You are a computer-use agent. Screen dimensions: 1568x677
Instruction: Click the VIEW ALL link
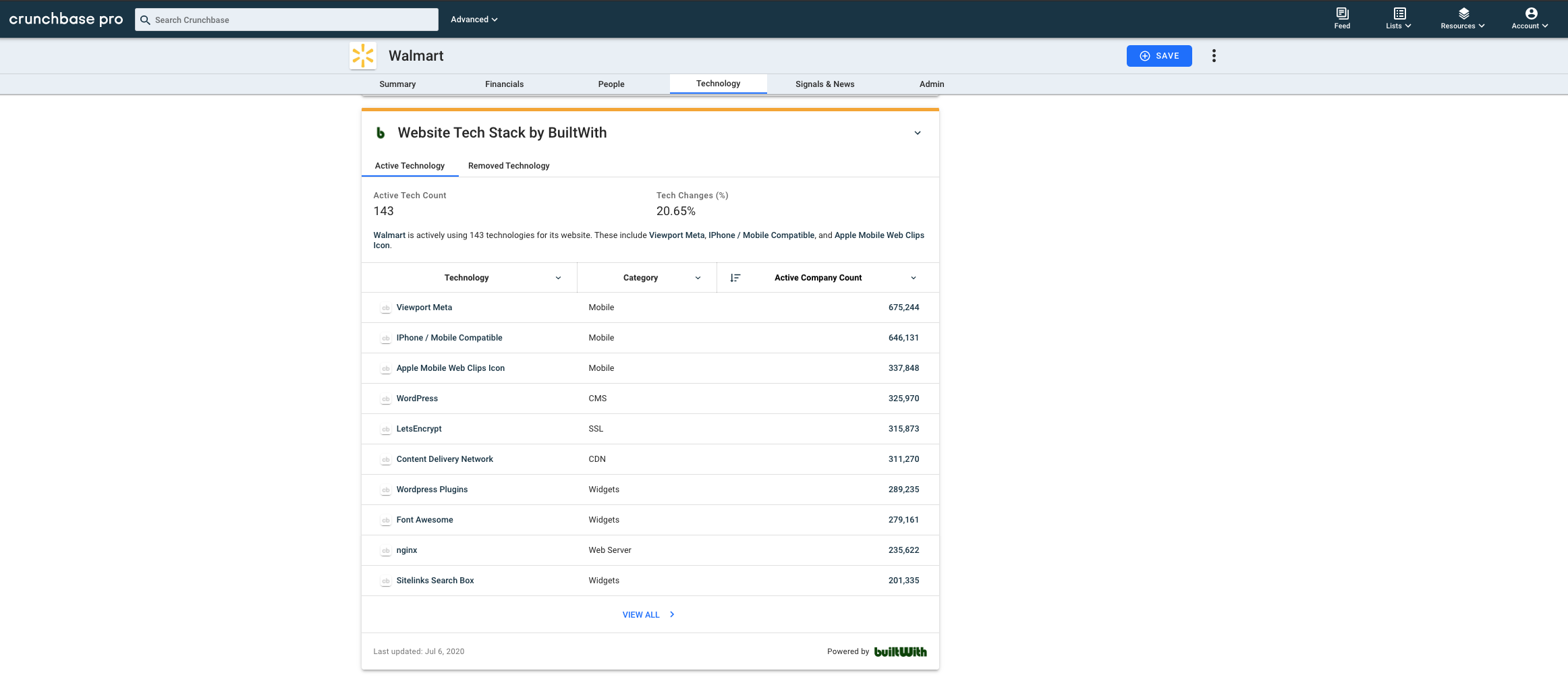point(648,615)
